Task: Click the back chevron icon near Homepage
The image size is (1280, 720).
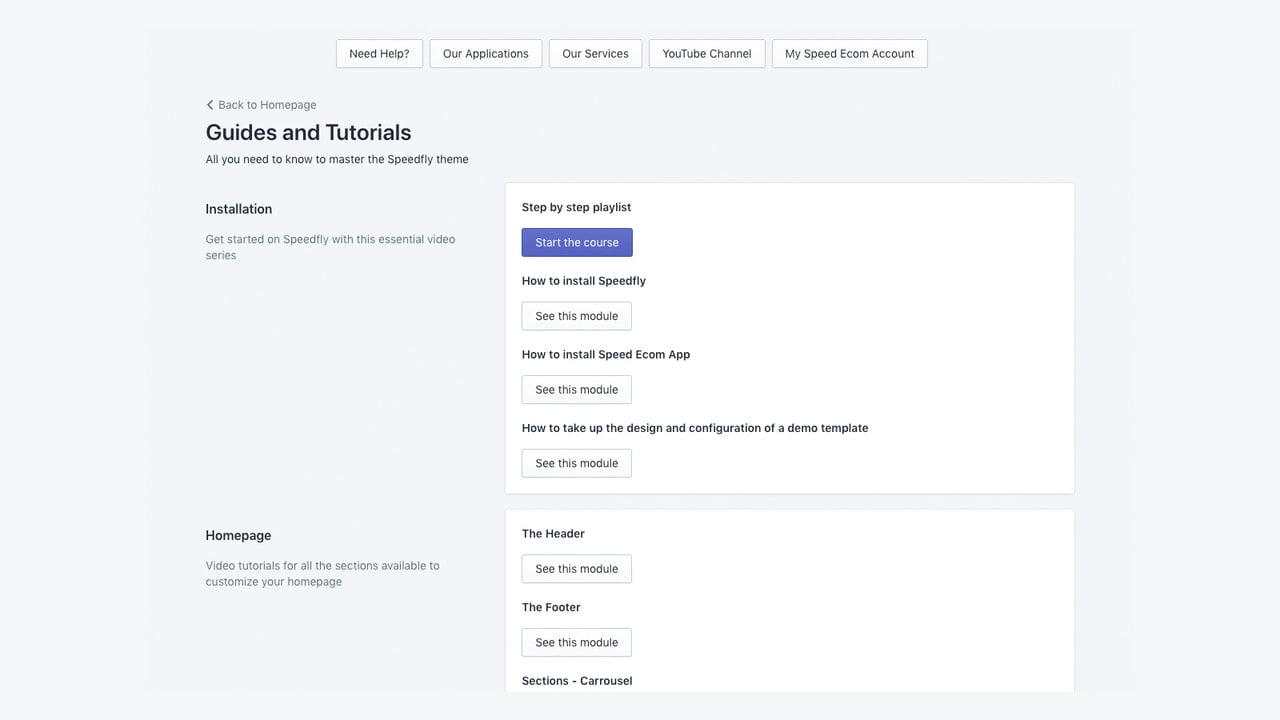Action: tap(210, 105)
